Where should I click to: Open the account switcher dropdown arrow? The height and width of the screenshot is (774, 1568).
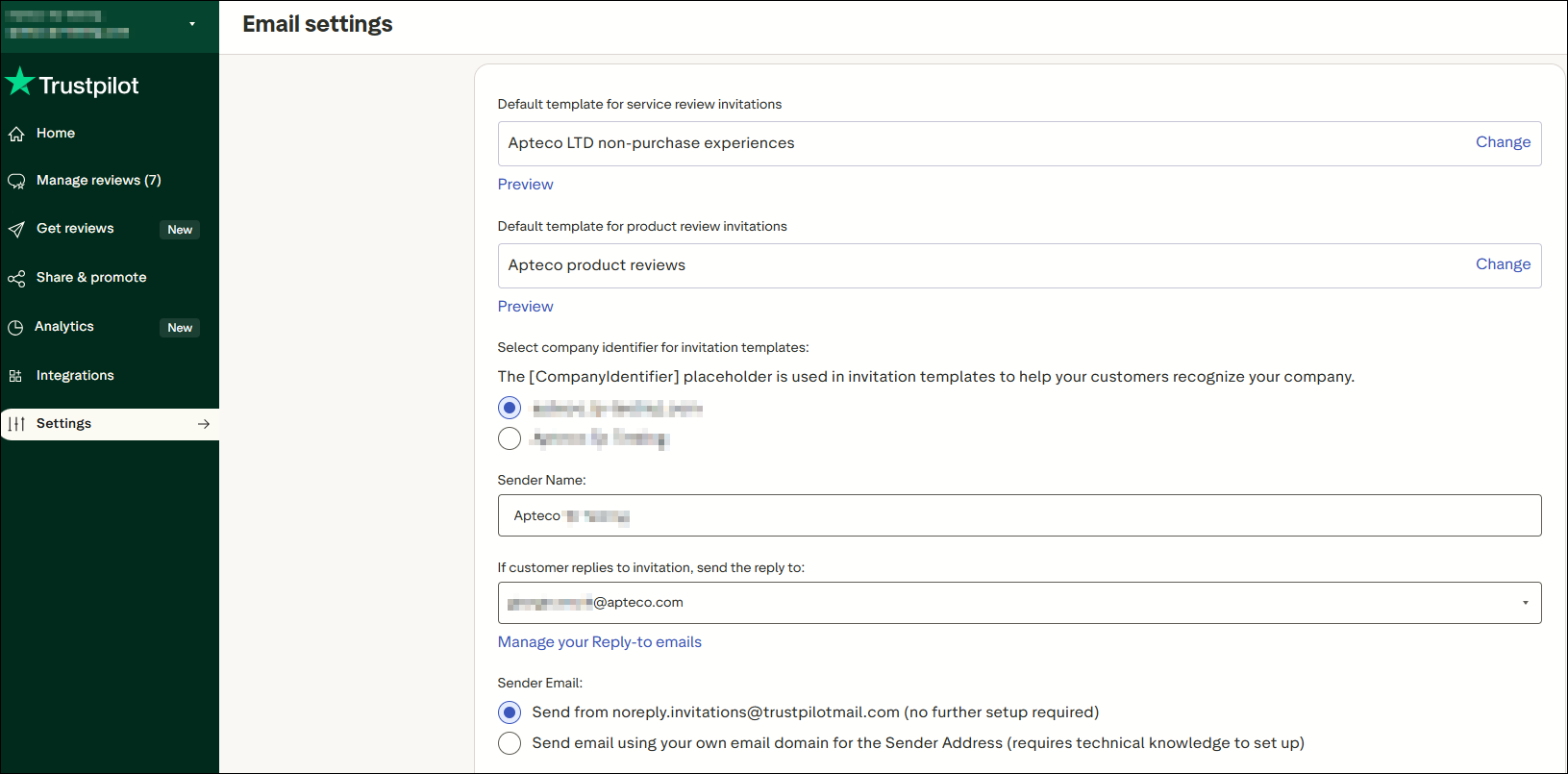(x=192, y=24)
